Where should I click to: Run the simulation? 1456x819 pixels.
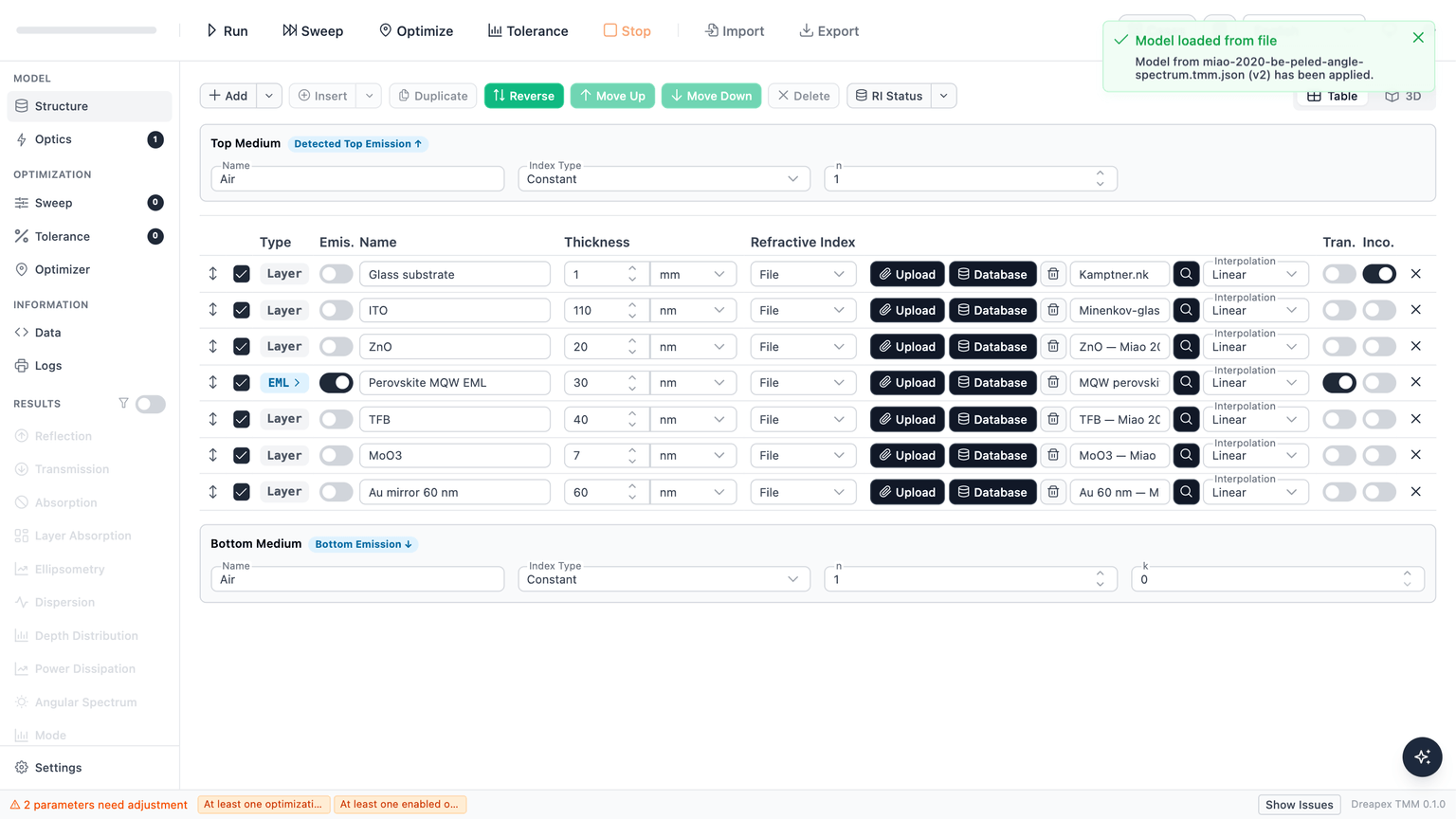pyautogui.click(x=227, y=31)
